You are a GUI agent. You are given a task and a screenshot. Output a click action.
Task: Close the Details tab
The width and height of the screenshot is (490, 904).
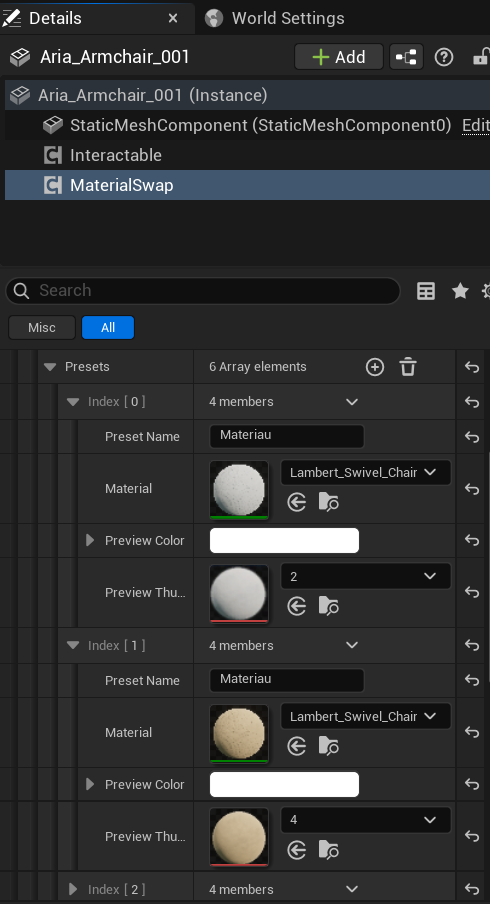(x=173, y=18)
